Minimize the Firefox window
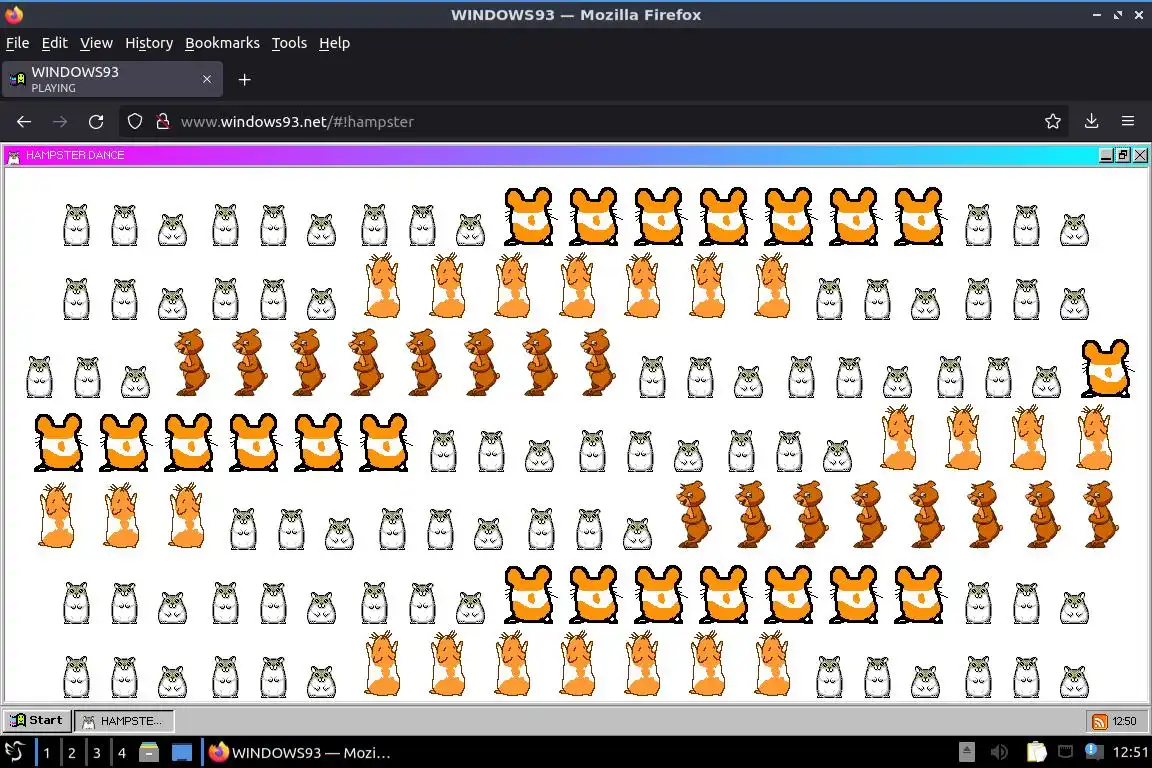Viewport: 1152px width, 768px height. (1097, 15)
